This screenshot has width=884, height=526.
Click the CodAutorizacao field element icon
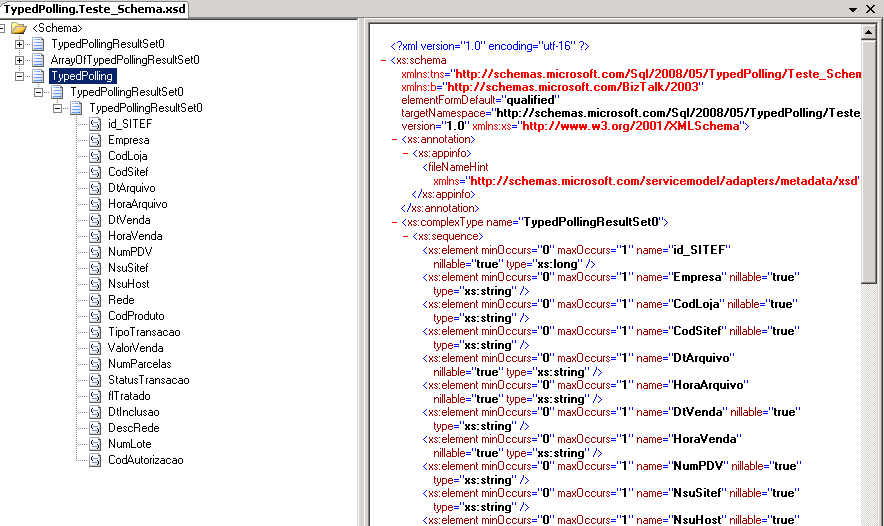(95, 460)
